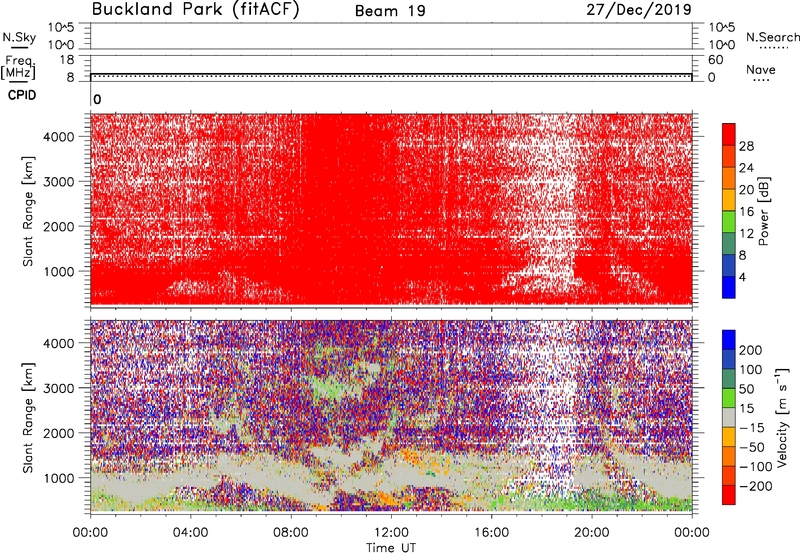Click the CPID value '0' beside the vertical line
The width and height of the screenshot is (800, 554).
(97, 100)
